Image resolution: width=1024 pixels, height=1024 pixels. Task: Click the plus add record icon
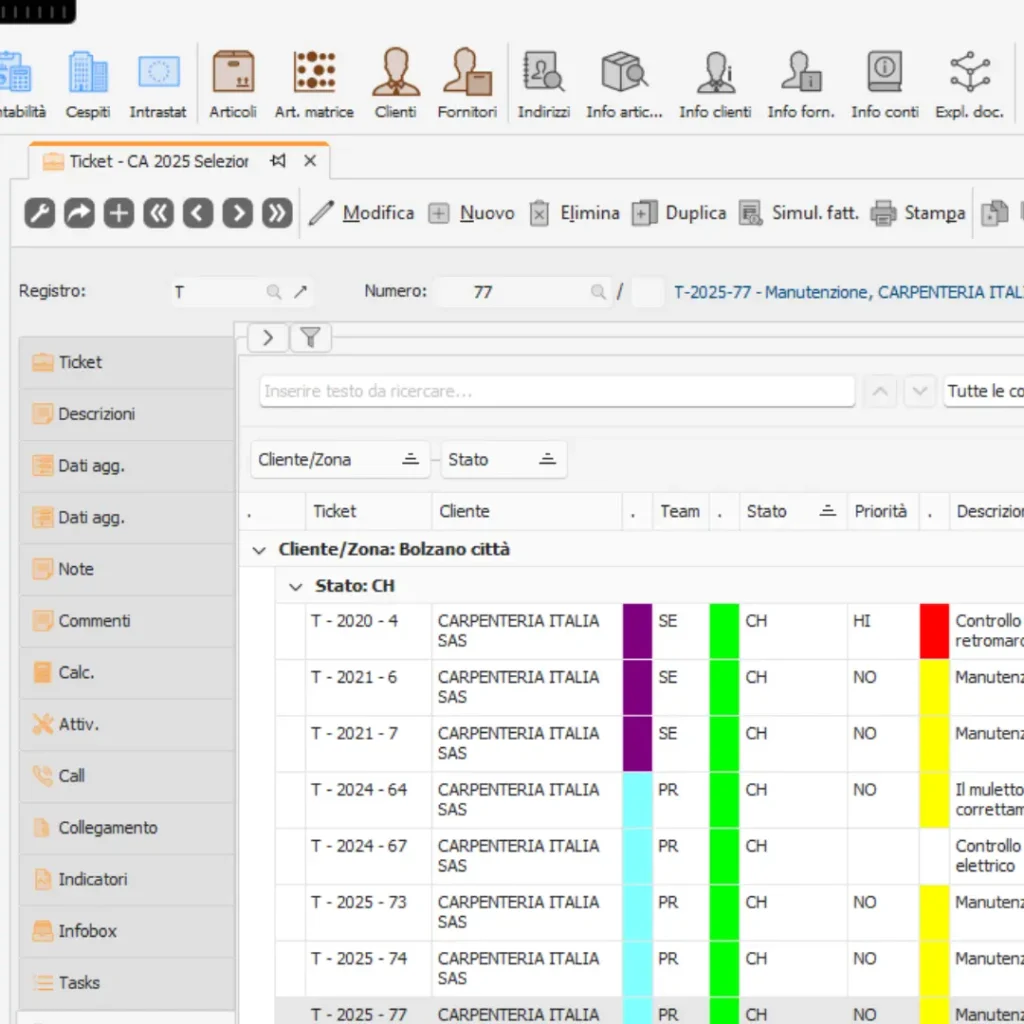click(119, 214)
